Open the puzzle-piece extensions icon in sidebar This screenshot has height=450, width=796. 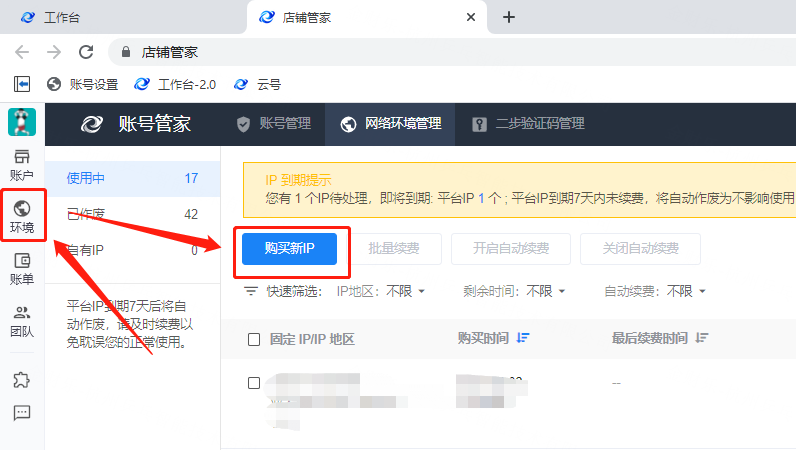point(22,380)
